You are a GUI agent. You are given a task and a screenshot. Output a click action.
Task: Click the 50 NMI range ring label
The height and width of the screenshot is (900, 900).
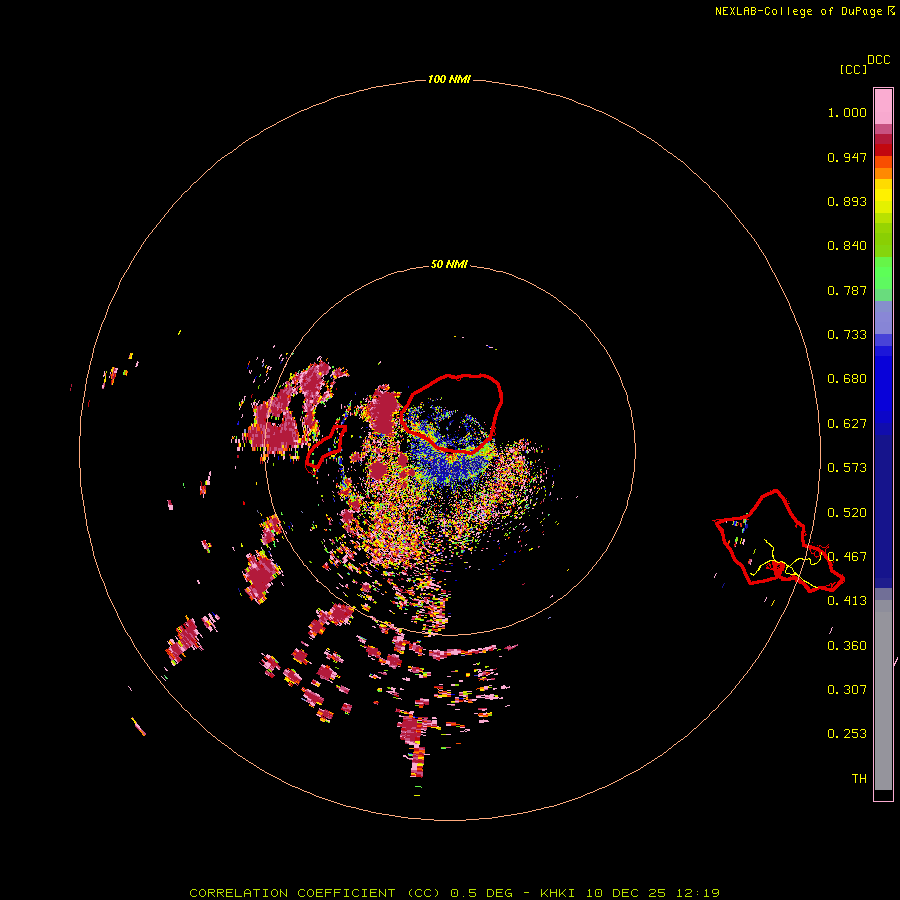[x=449, y=265]
